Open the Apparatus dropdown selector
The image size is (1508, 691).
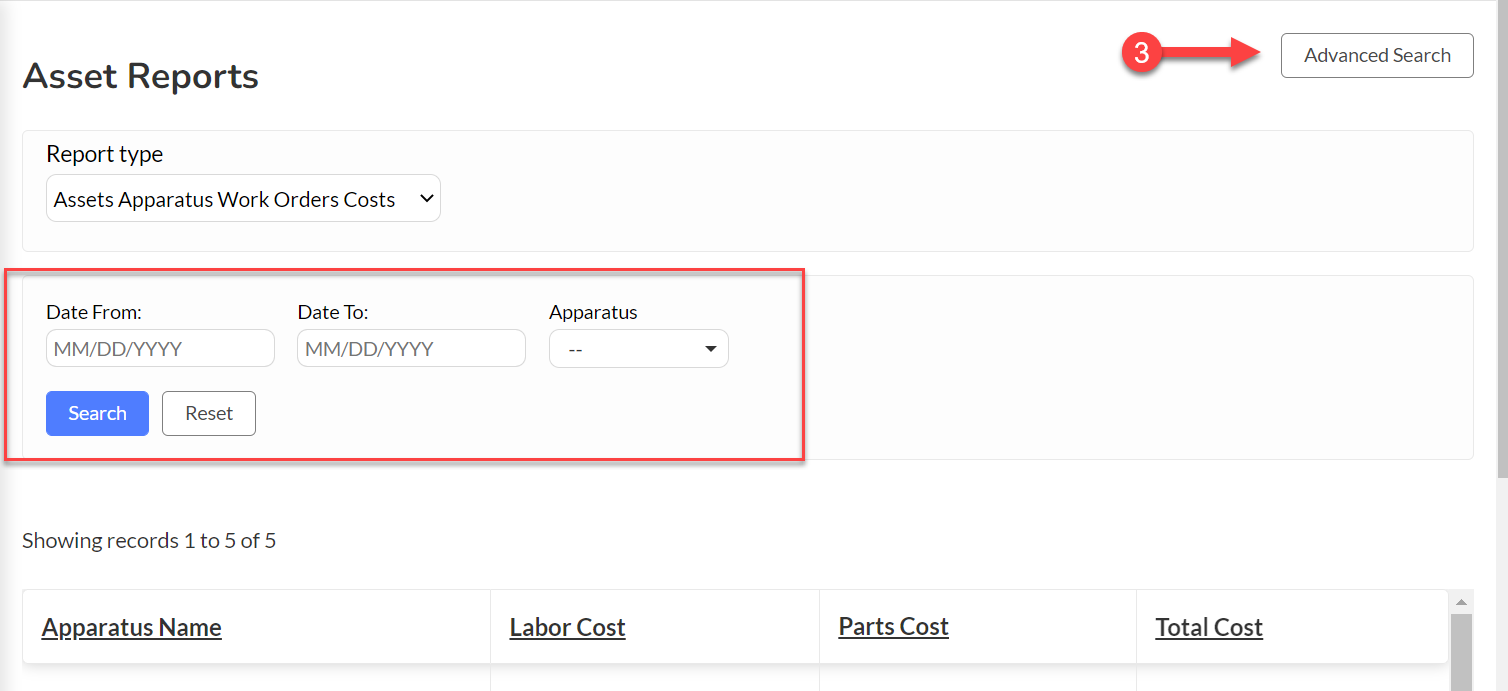(x=639, y=349)
